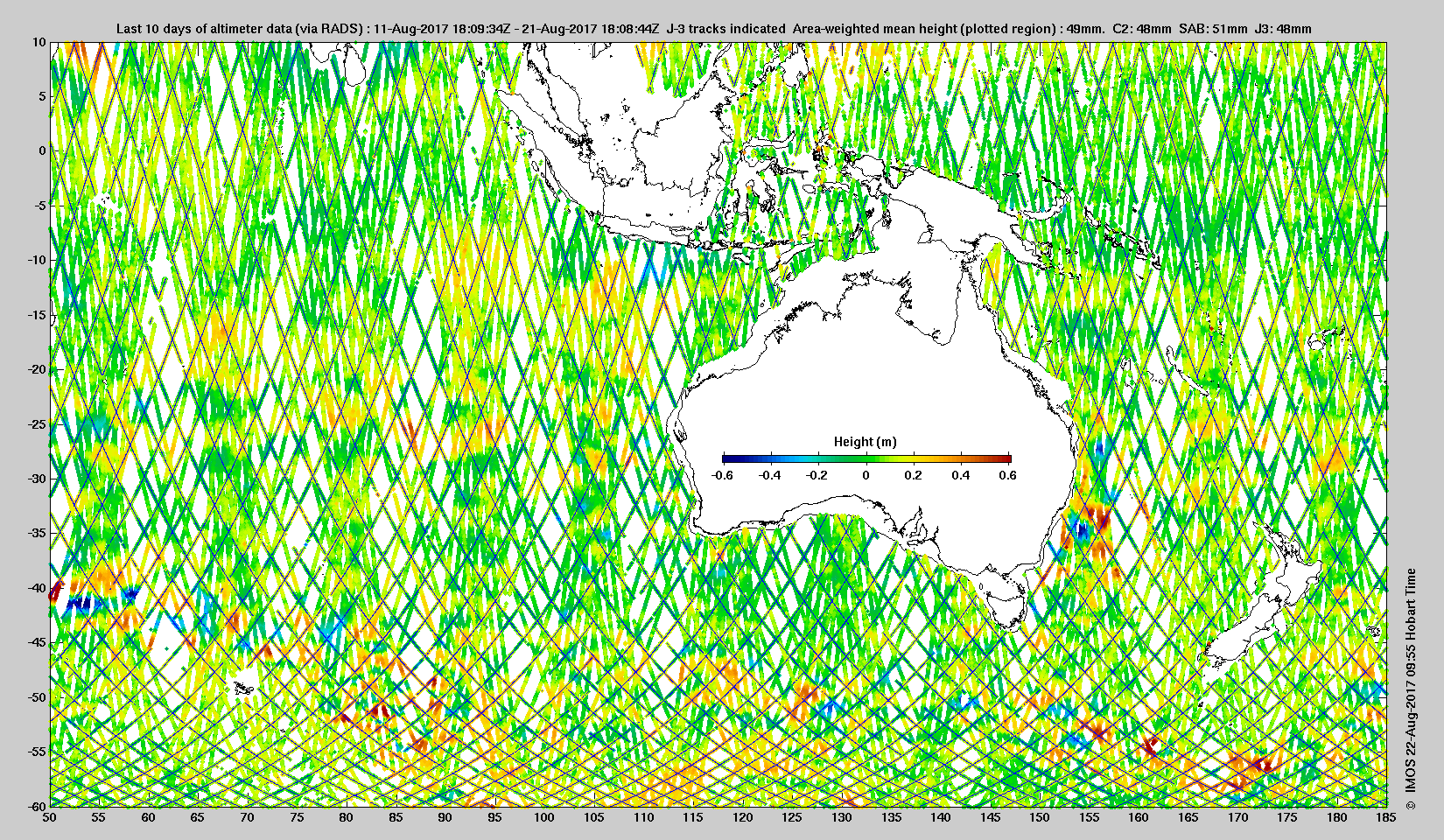
Task: Click the '-0.6' colorbar tick label
Action: [722, 475]
